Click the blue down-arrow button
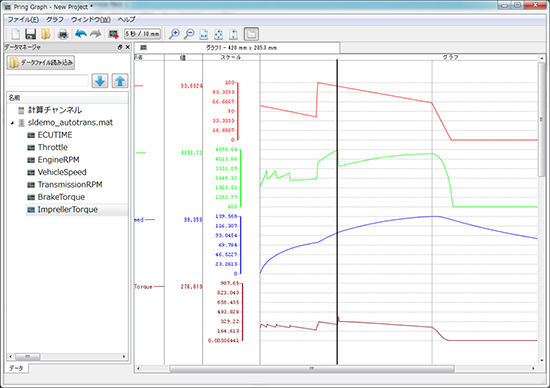The width and height of the screenshot is (550, 388). pos(100,81)
